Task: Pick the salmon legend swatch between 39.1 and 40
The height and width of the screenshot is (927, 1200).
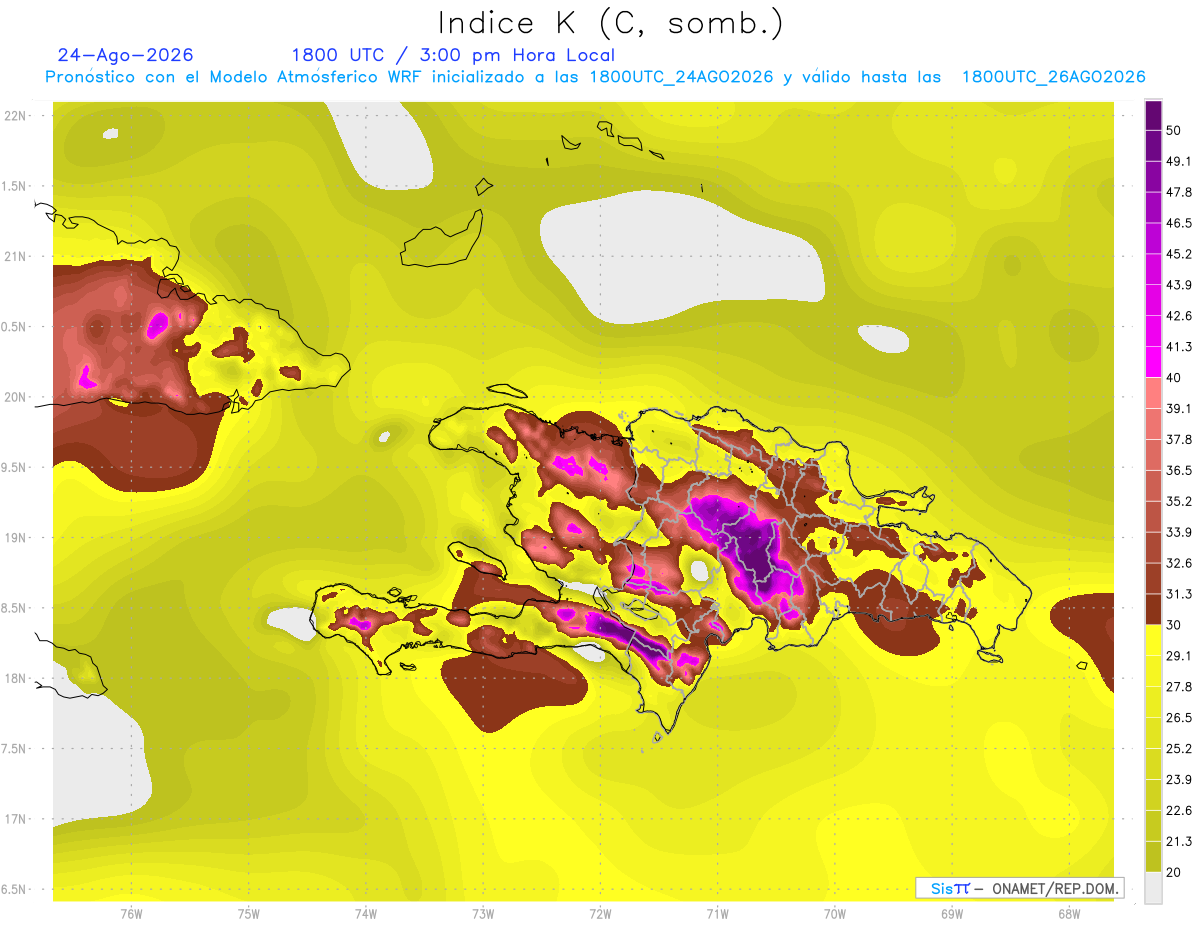Action: (1153, 393)
